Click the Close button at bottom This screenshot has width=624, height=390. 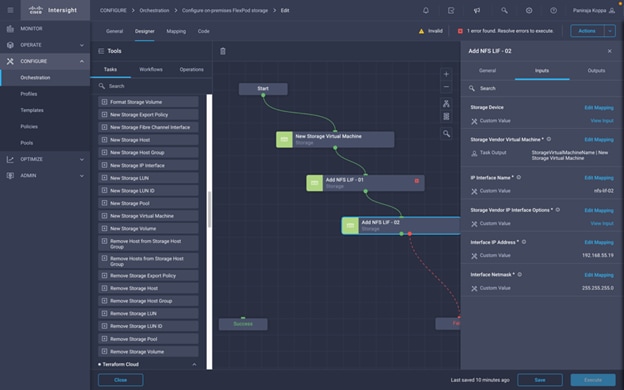click(121, 380)
